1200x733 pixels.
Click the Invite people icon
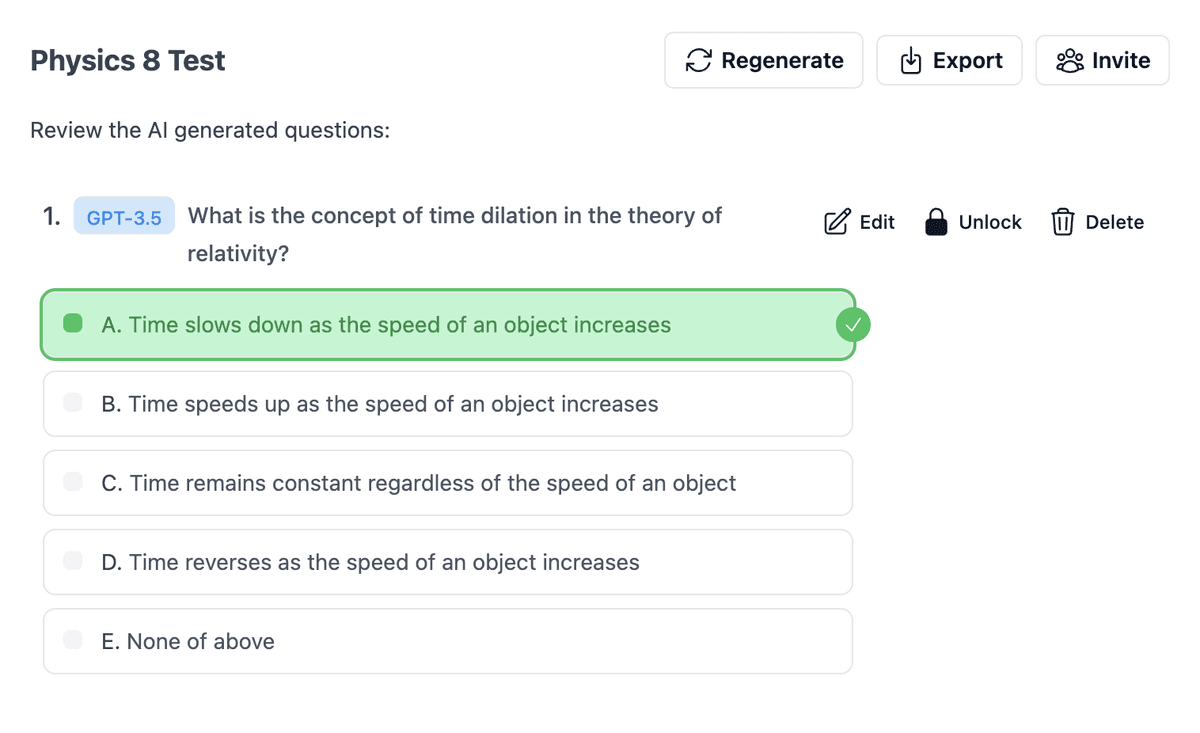(x=1067, y=60)
